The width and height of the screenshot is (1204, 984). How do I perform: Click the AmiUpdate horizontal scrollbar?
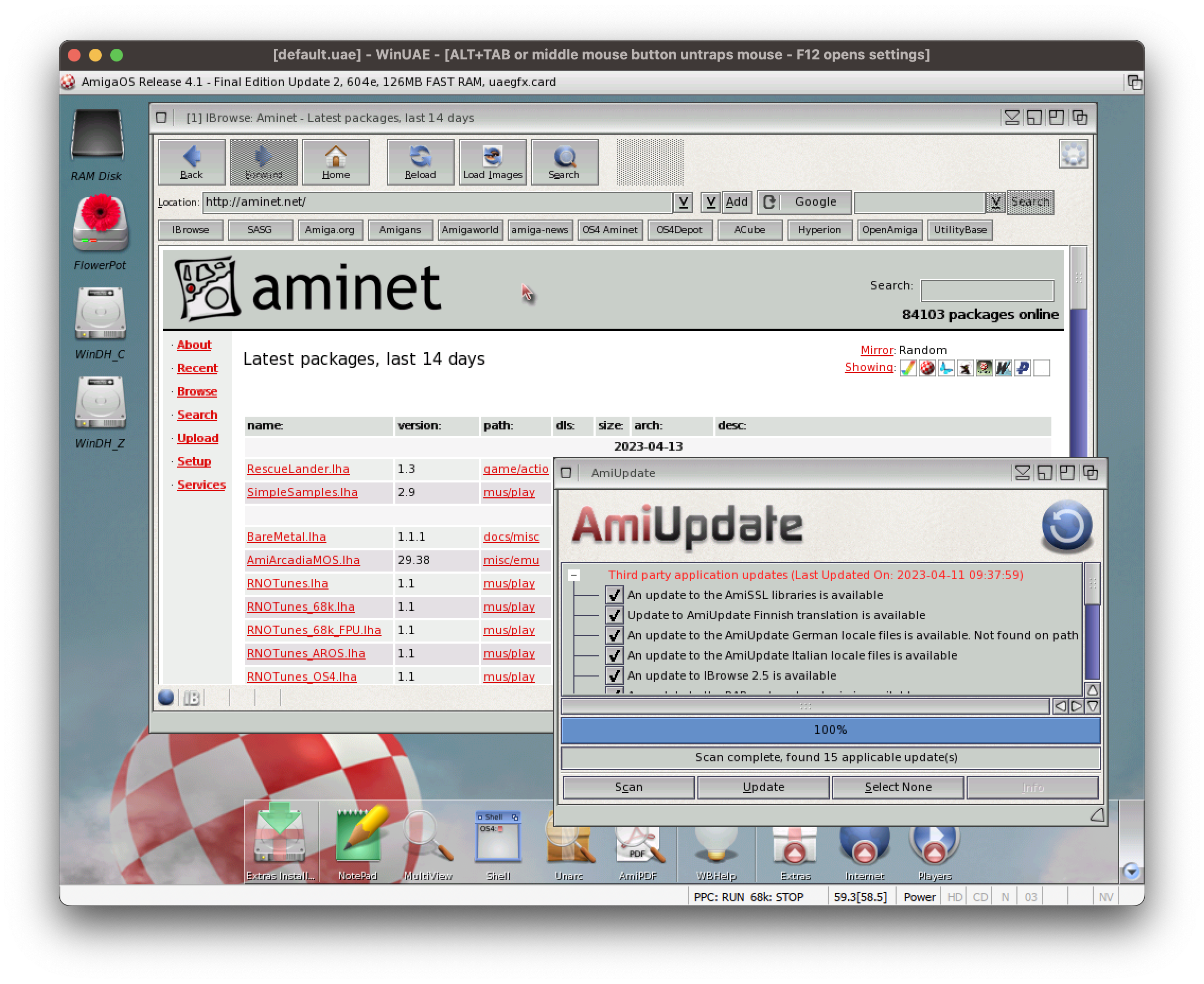pos(805,706)
